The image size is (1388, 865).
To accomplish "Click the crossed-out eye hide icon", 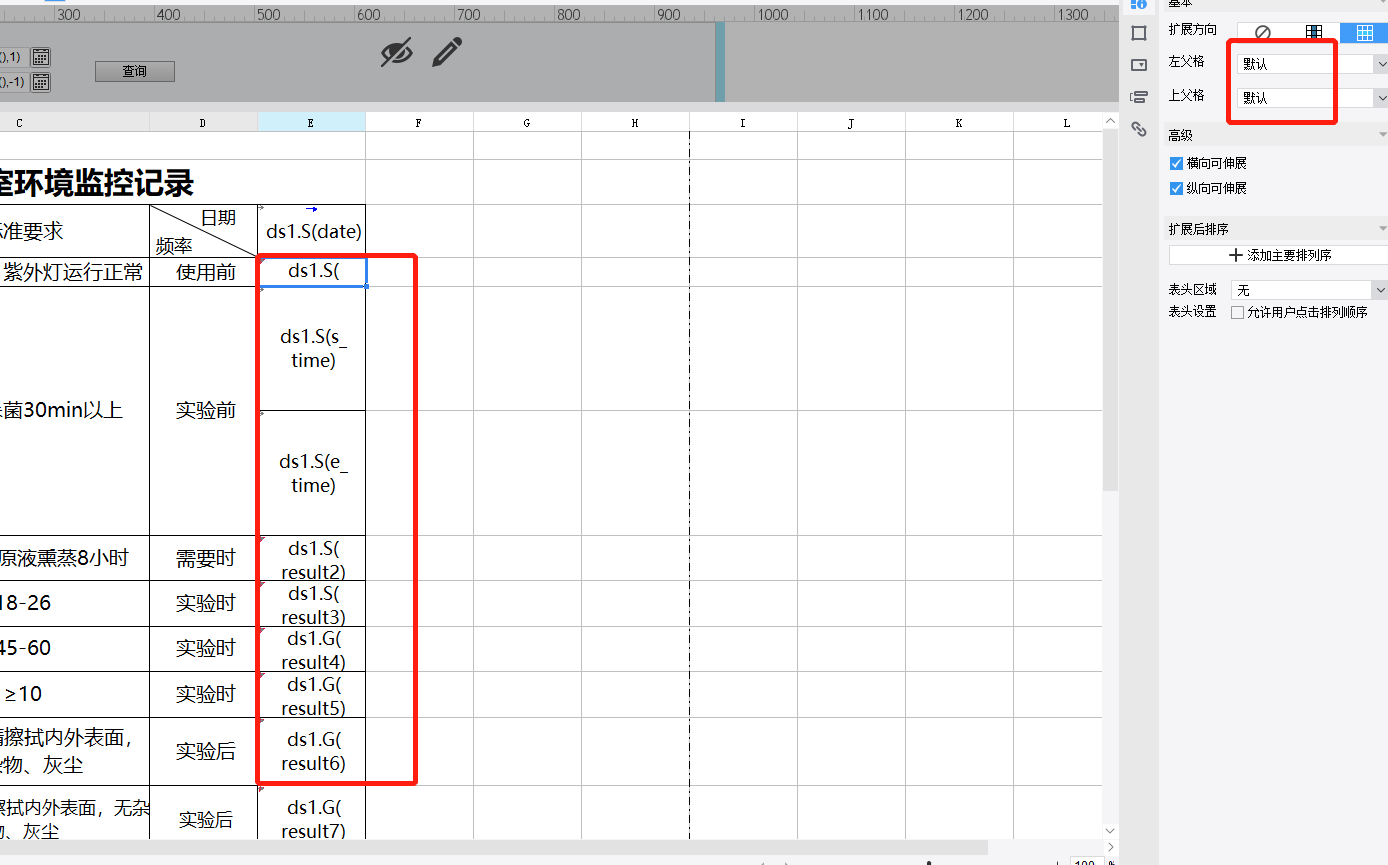I will 396,52.
